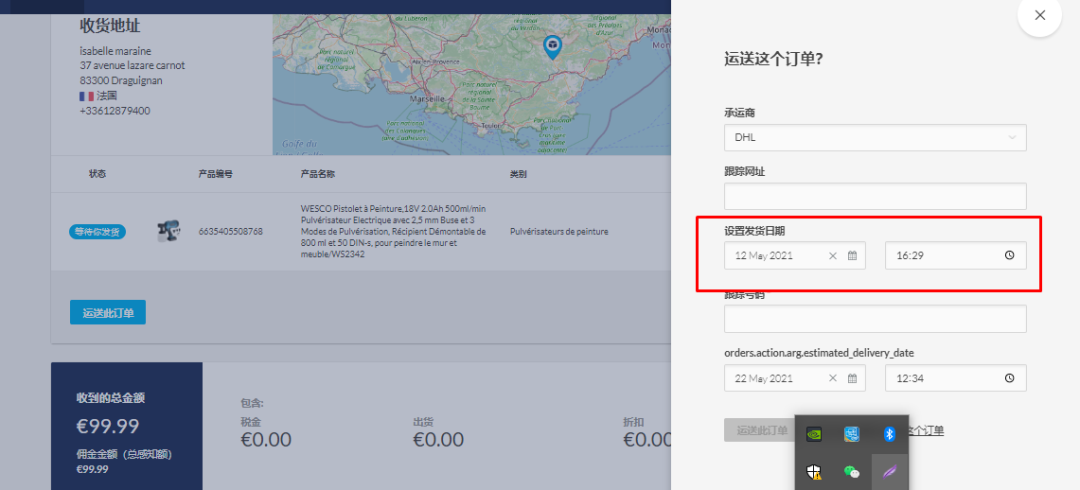
Task: Open clock picker for 16:29 time
Action: click(x=1010, y=255)
